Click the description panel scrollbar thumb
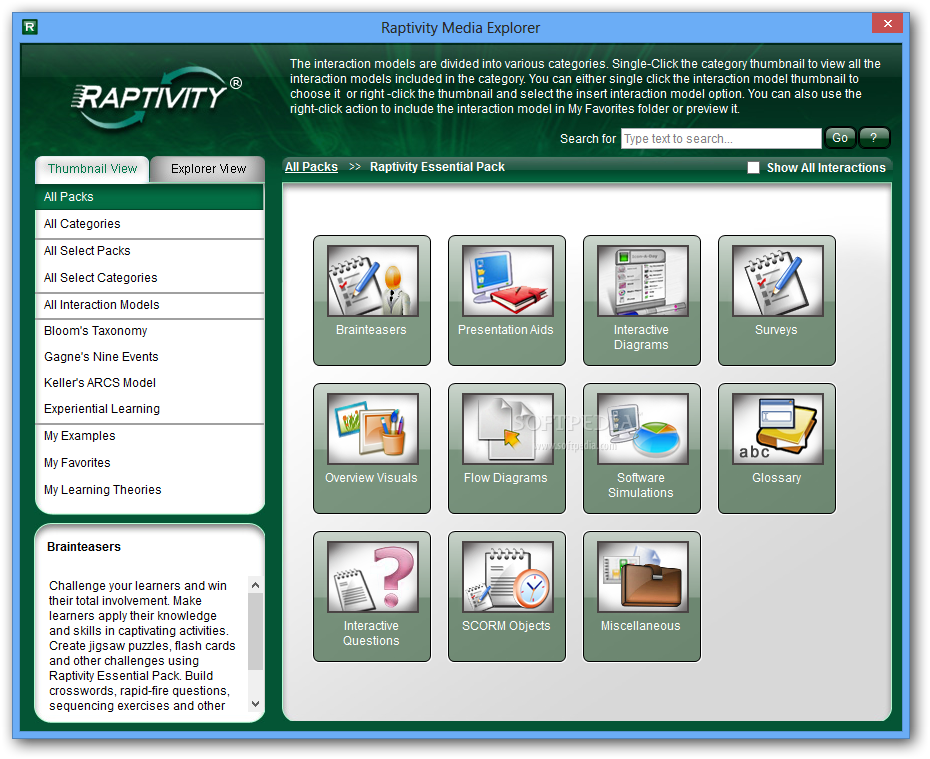Viewport: 930px width, 759px height. click(256, 630)
